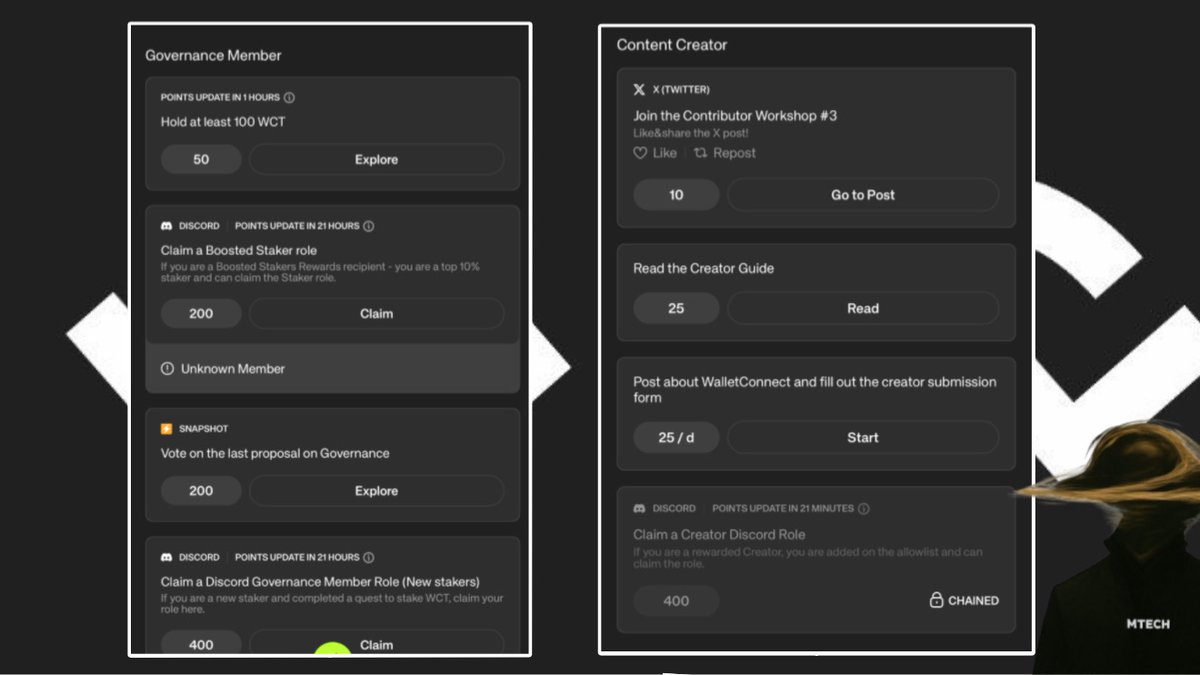
Task: Click the Discord icon in Governance Member Role card
Action: (167, 557)
